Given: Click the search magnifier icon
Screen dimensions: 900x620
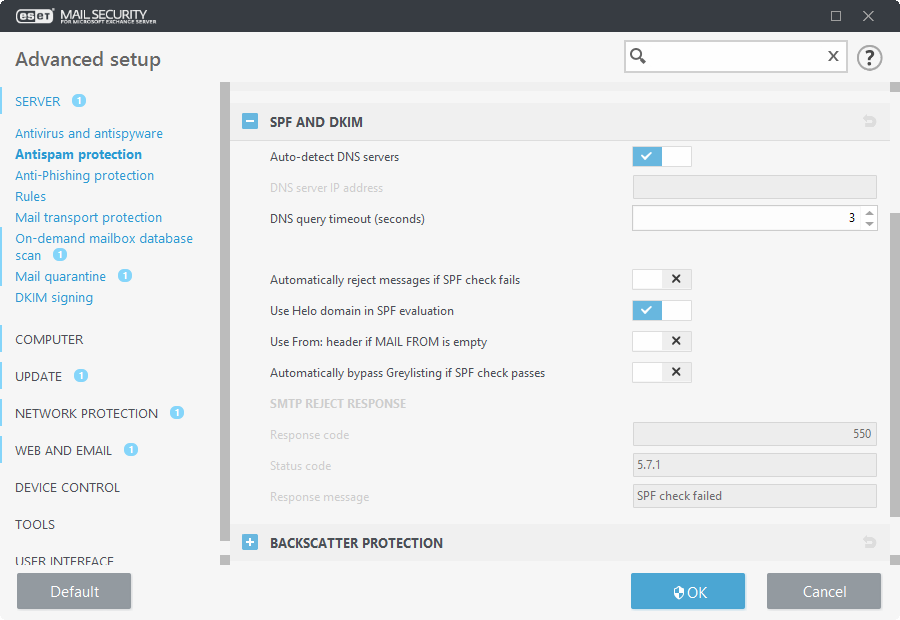Looking at the screenshot, I should 639,57.
